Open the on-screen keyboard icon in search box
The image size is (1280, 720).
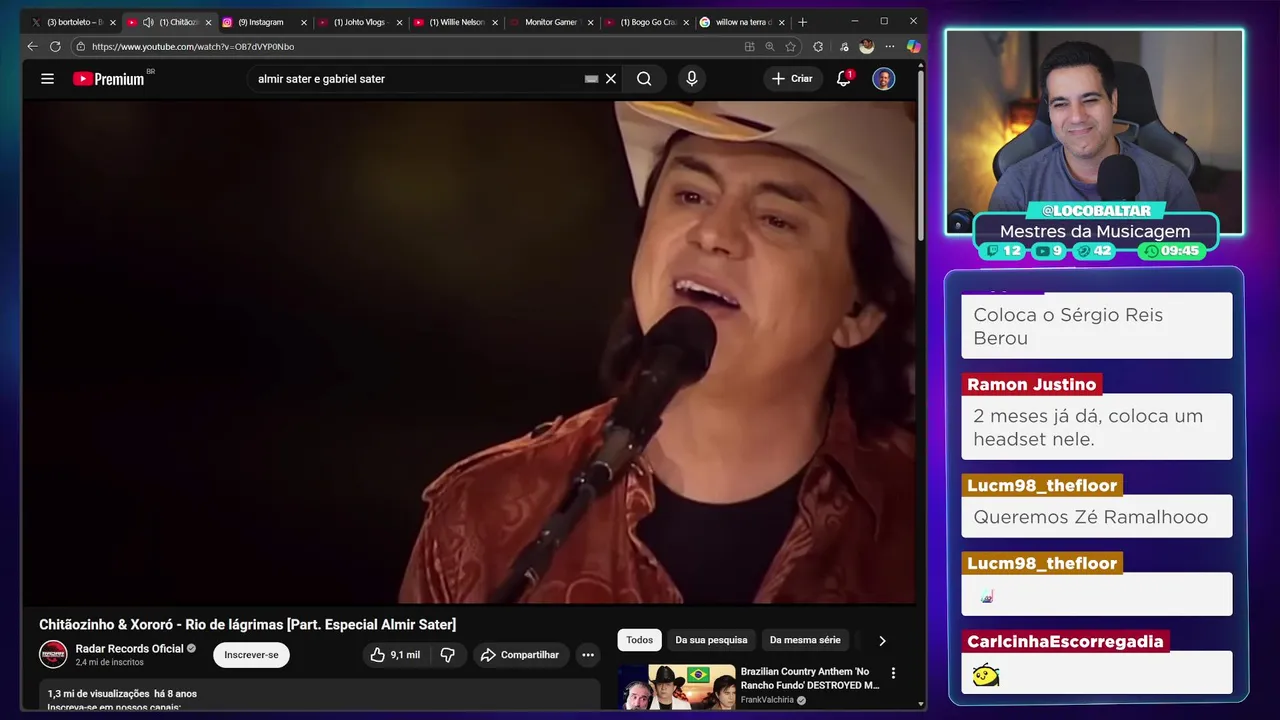591,79
